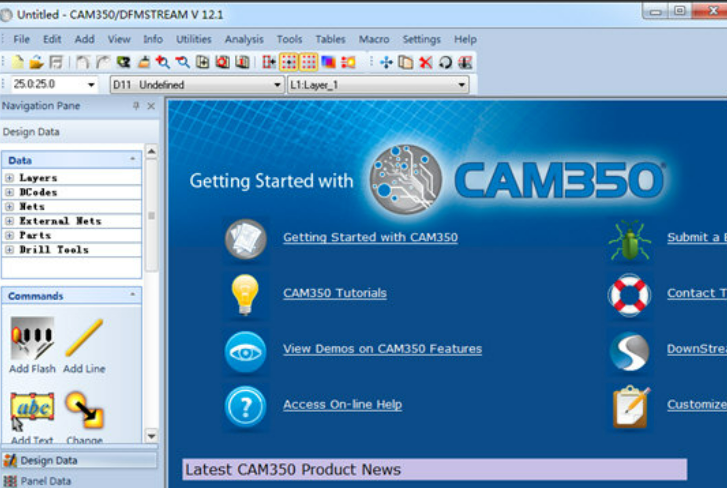Viewport: 727px width, 488px height.
Task: Select the Move tool with blue arrows
Action: tap(386, 62)
